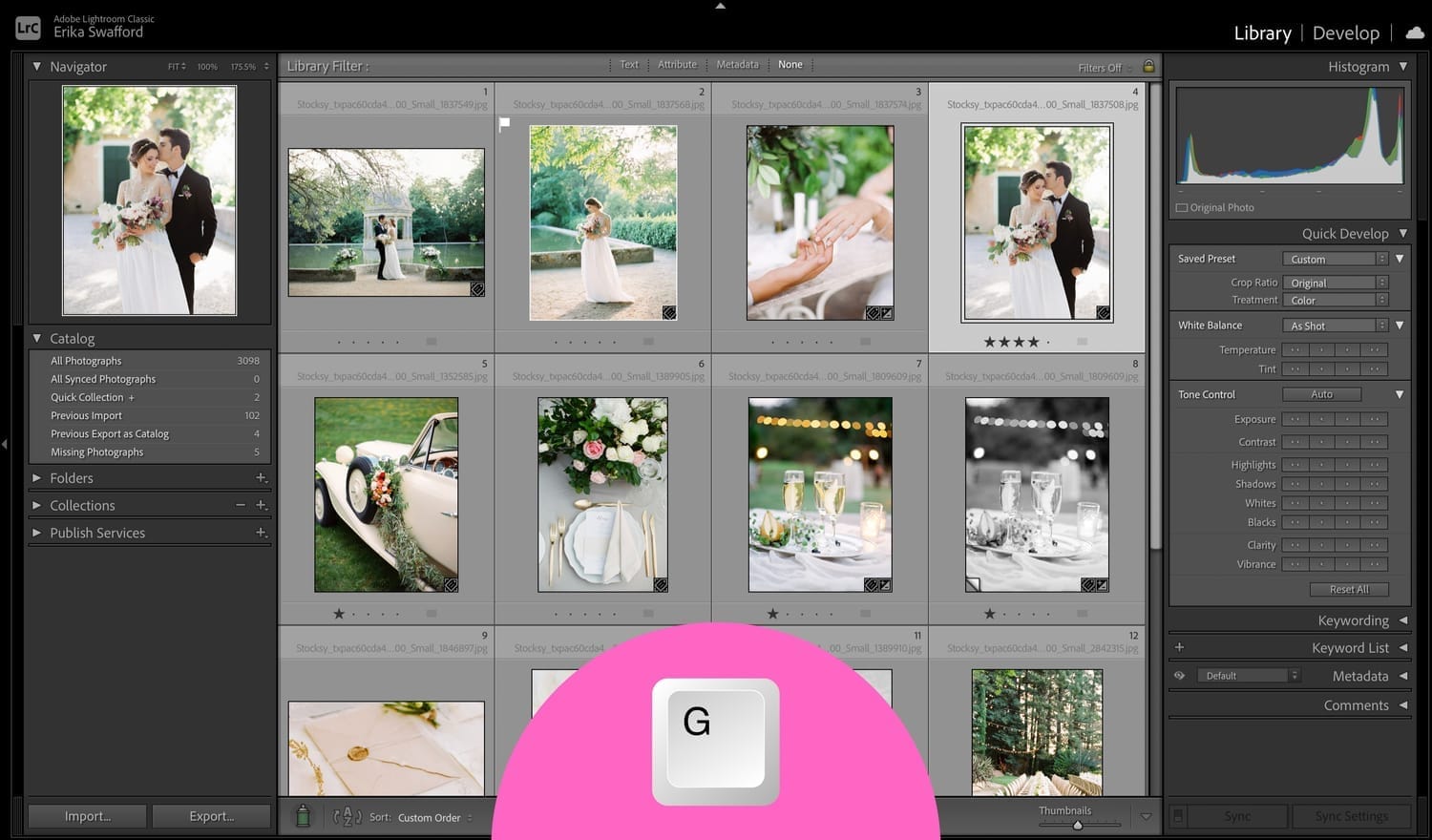
Task: Click the minus icon on Collections panel
Action: (x=241, y=505)
